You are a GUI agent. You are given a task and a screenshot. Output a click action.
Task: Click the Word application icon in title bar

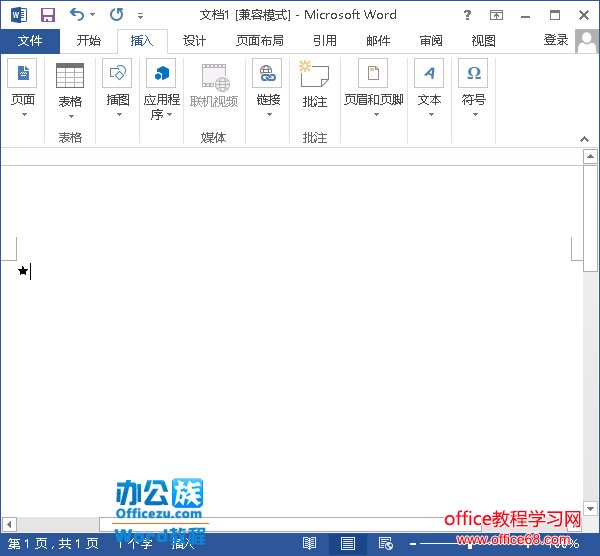18,15
